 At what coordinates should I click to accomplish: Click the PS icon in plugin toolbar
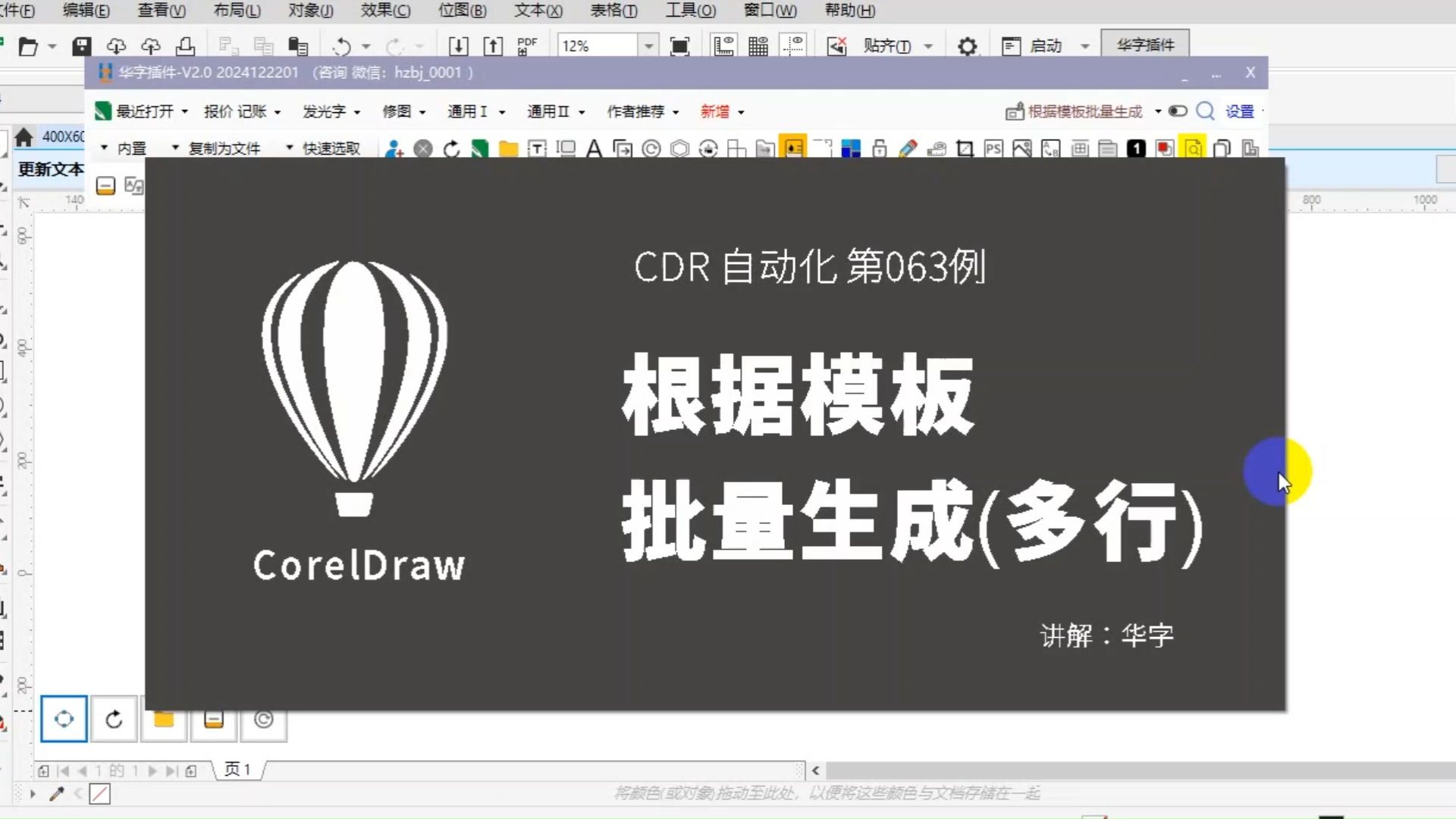coord(993,149)
